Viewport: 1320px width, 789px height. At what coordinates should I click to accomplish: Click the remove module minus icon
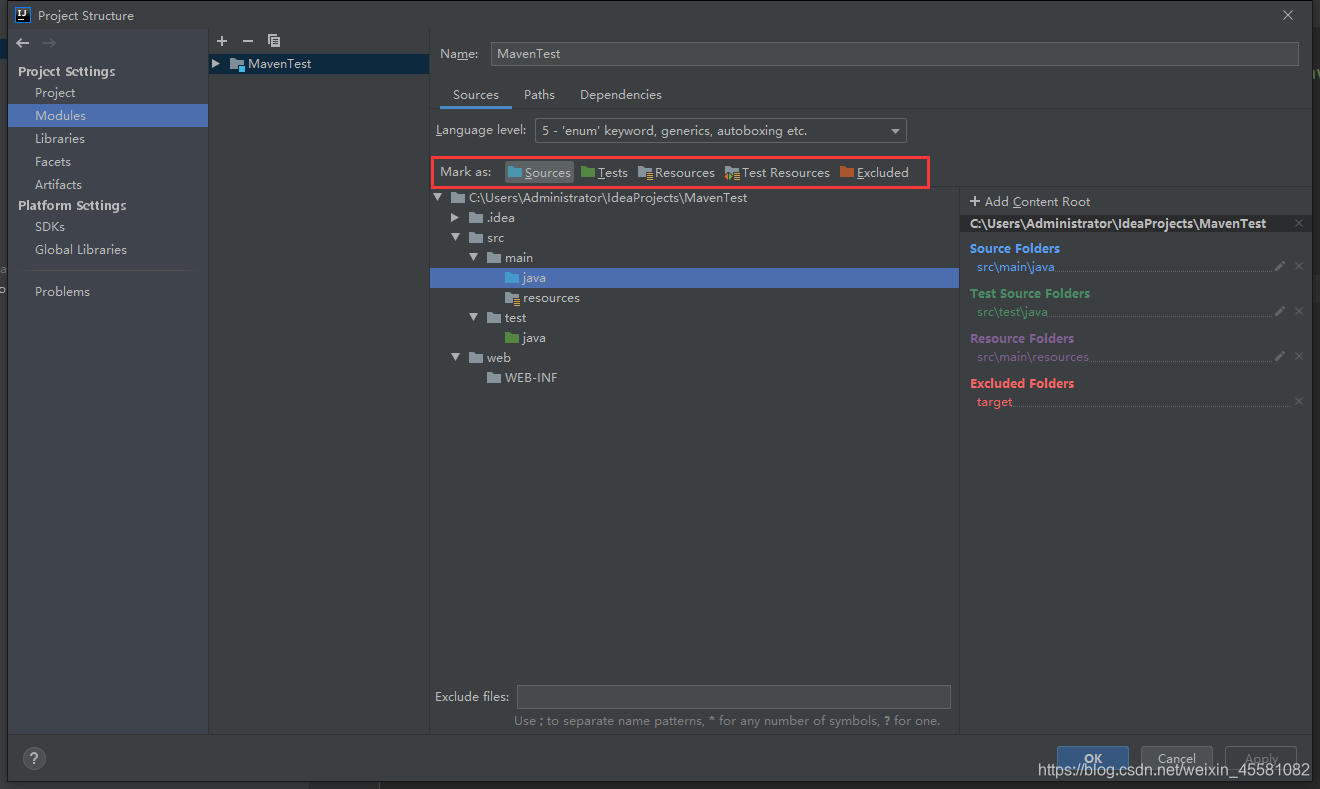coord(248,41)
